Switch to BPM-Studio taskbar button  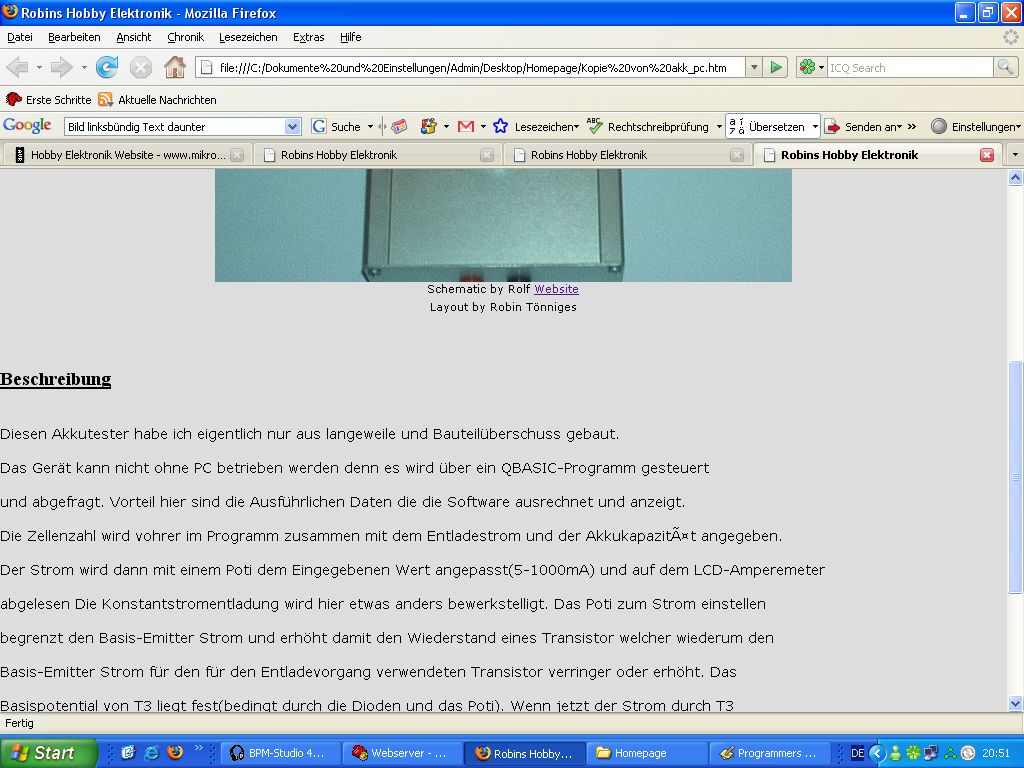281,753
